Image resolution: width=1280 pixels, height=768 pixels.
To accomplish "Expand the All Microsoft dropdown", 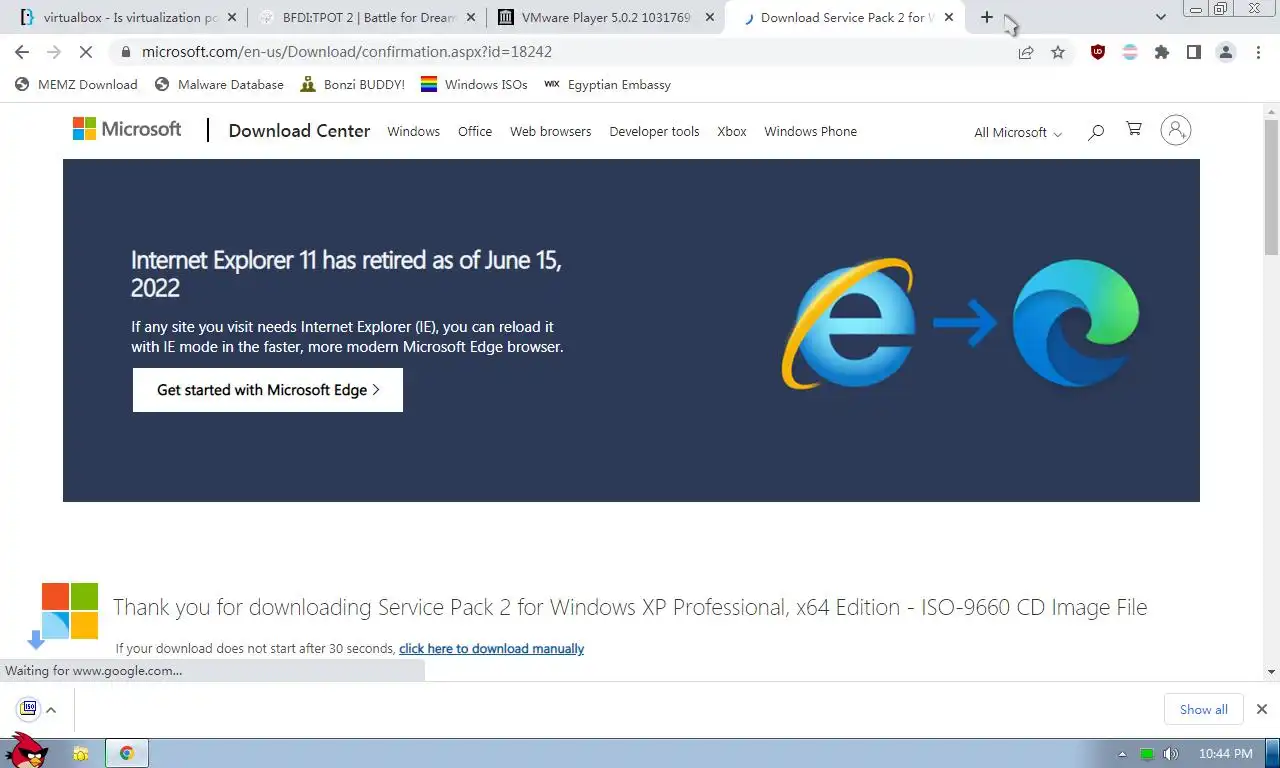I will tap(1018, 132).
